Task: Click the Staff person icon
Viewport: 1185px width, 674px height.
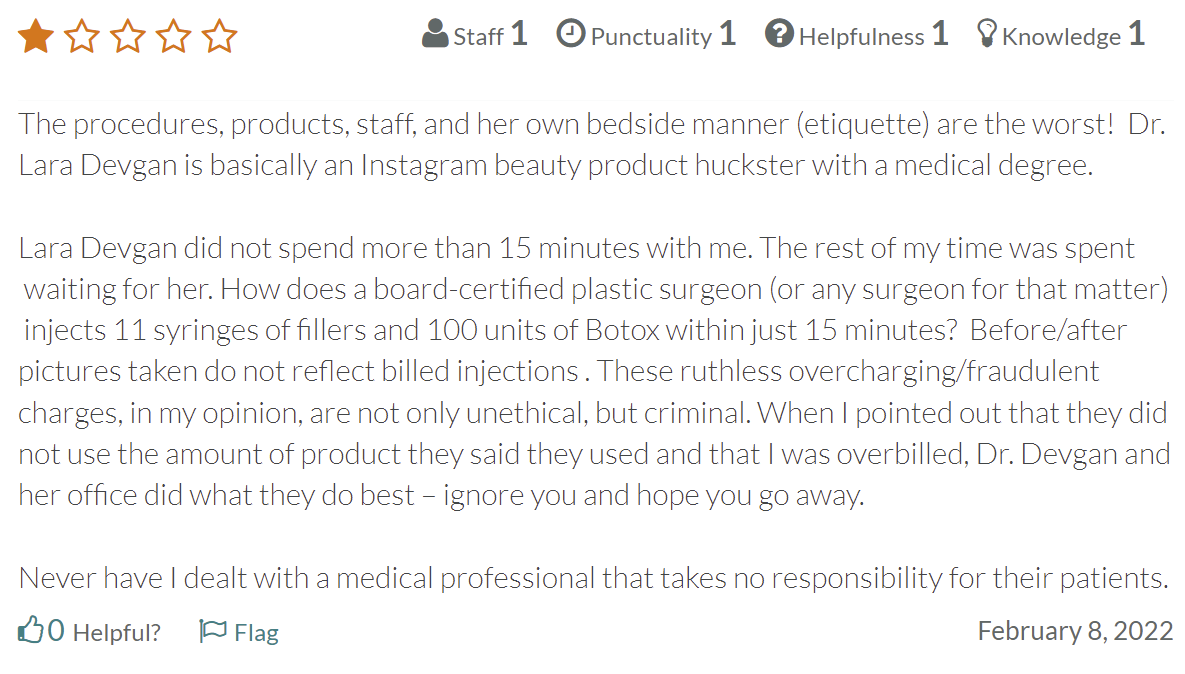Action: [435, 34]
